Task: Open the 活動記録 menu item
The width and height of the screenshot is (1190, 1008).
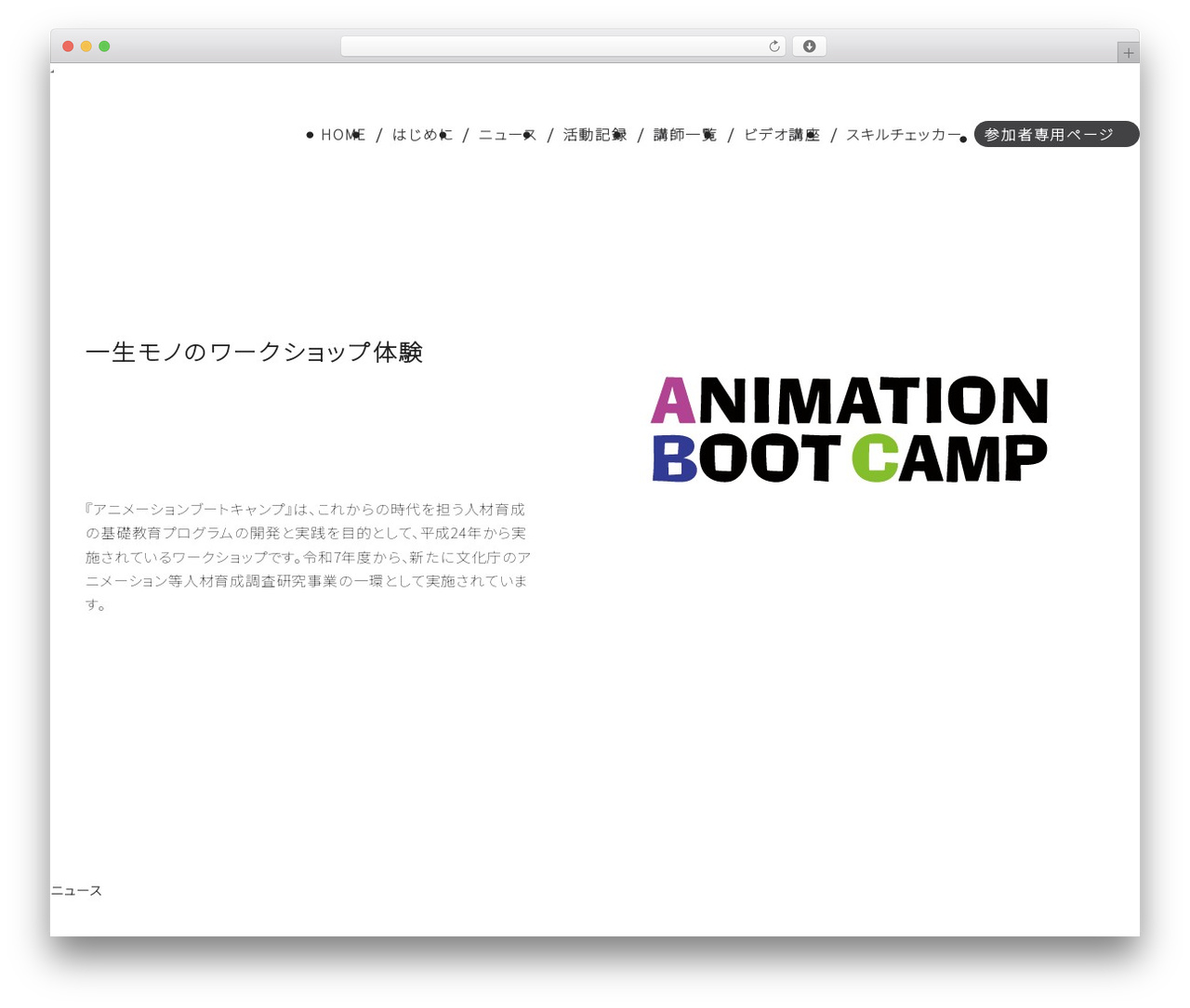Action: point(595,135)
